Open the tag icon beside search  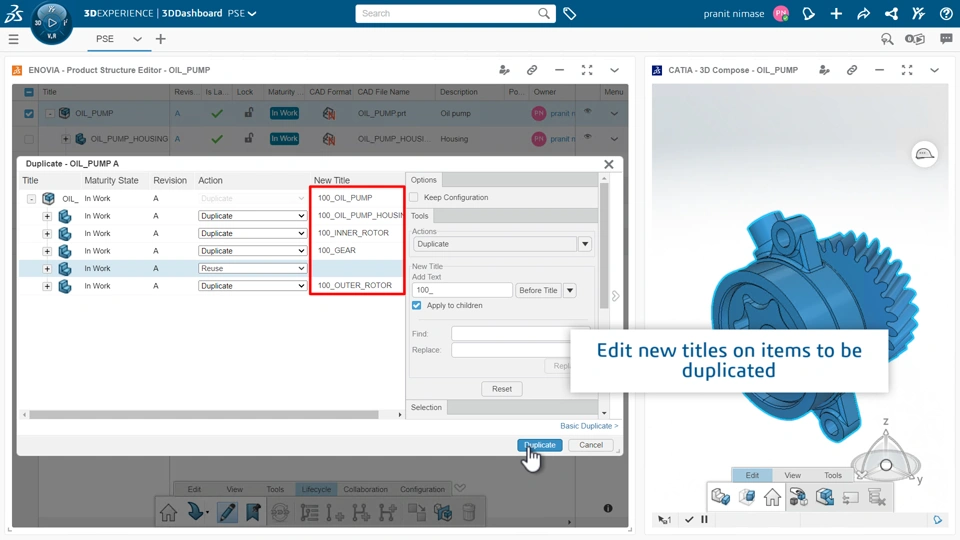pos(569,13)
